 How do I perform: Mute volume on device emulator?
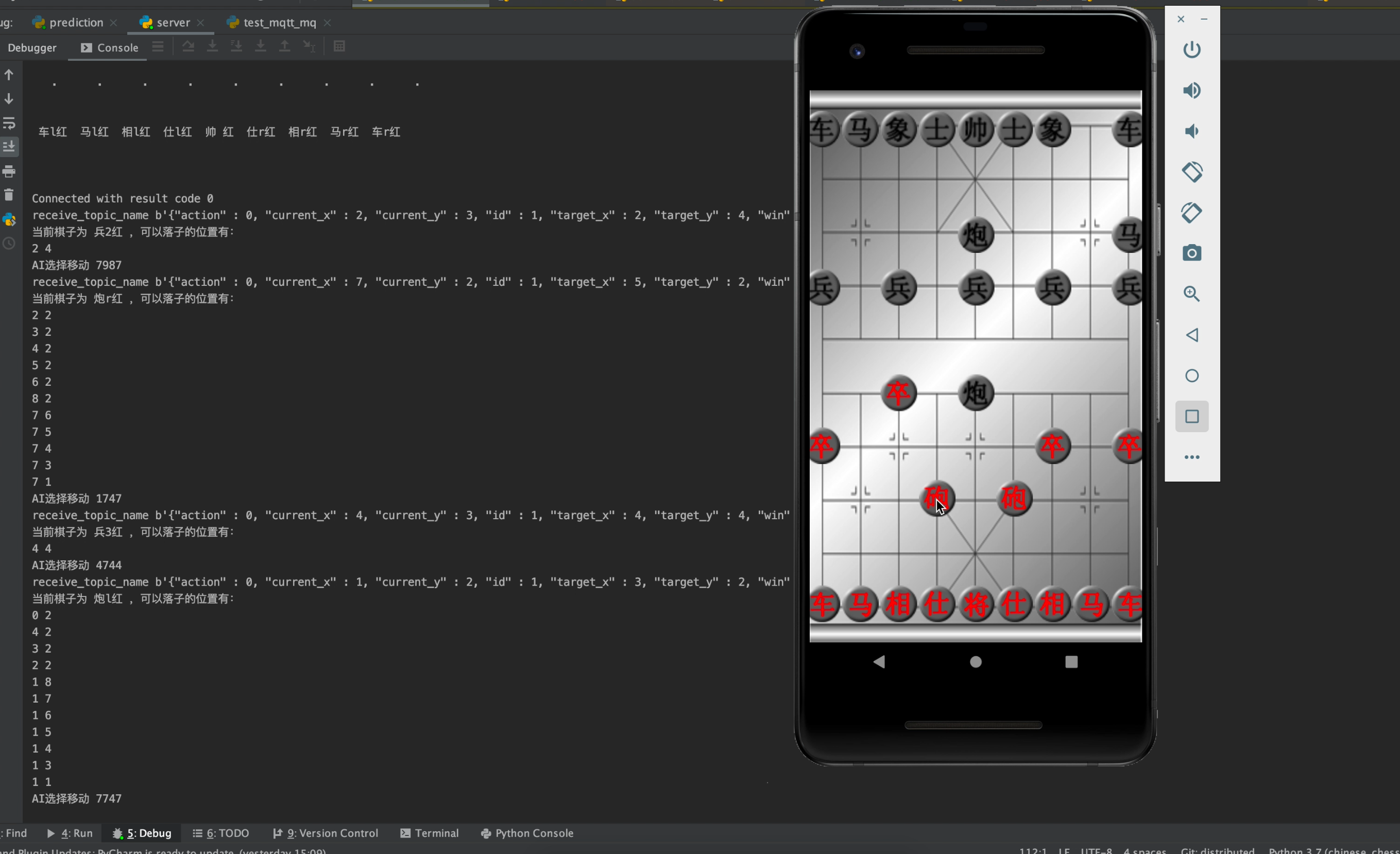[x=1192, y=131]
